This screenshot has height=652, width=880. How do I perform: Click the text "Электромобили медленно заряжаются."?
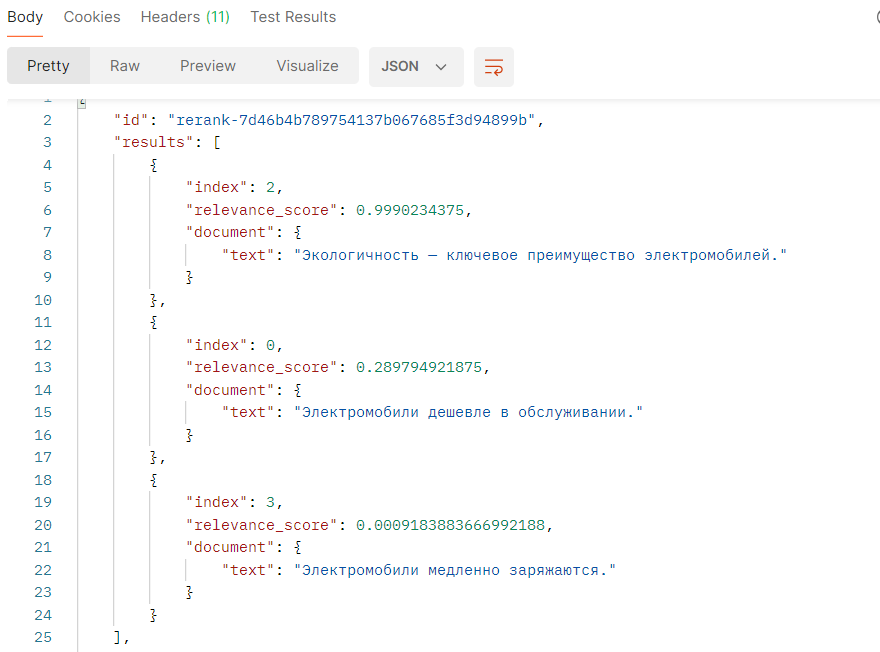coord(455,570)
